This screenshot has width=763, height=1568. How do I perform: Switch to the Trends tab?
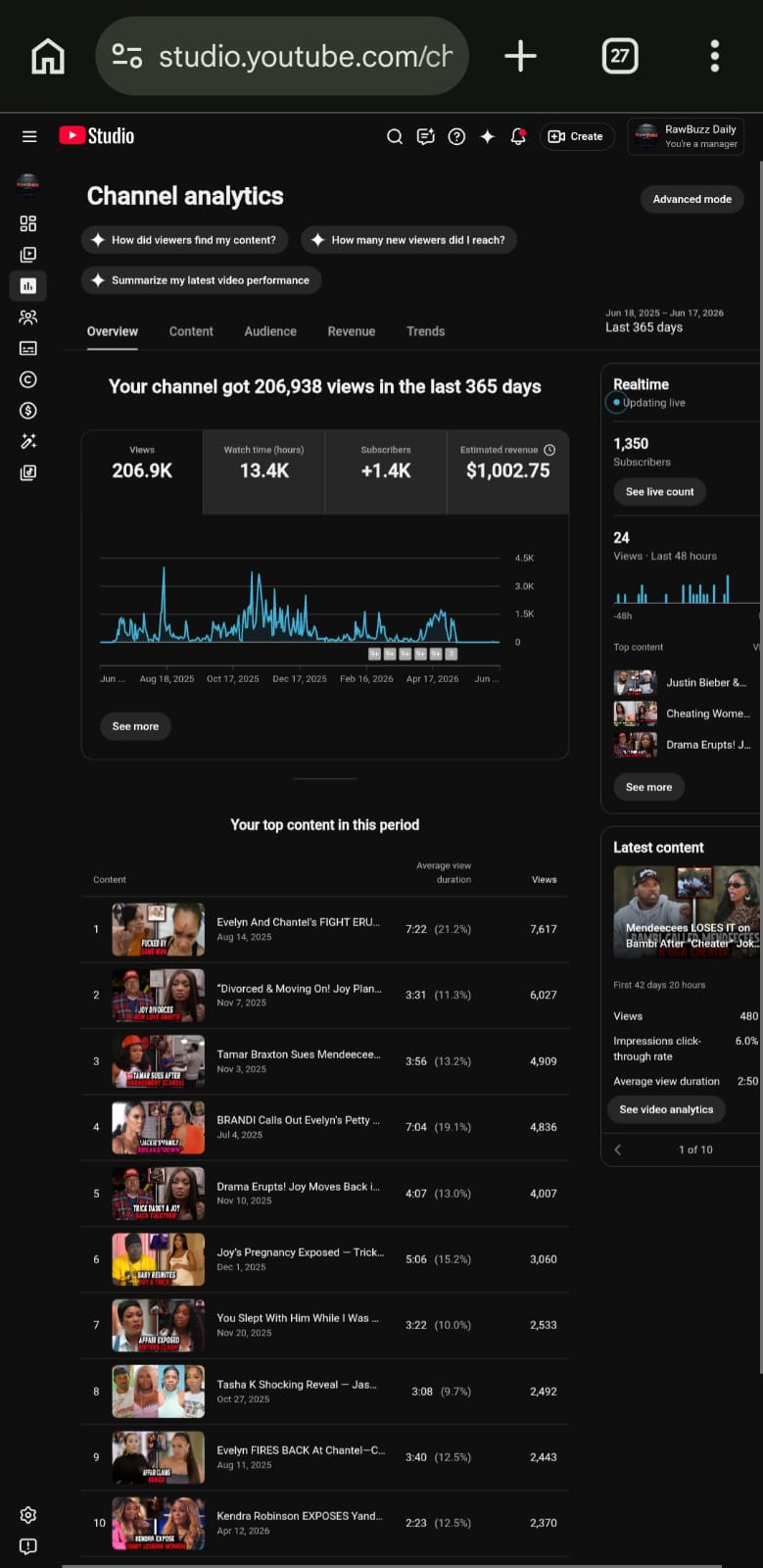pos(425,331)
